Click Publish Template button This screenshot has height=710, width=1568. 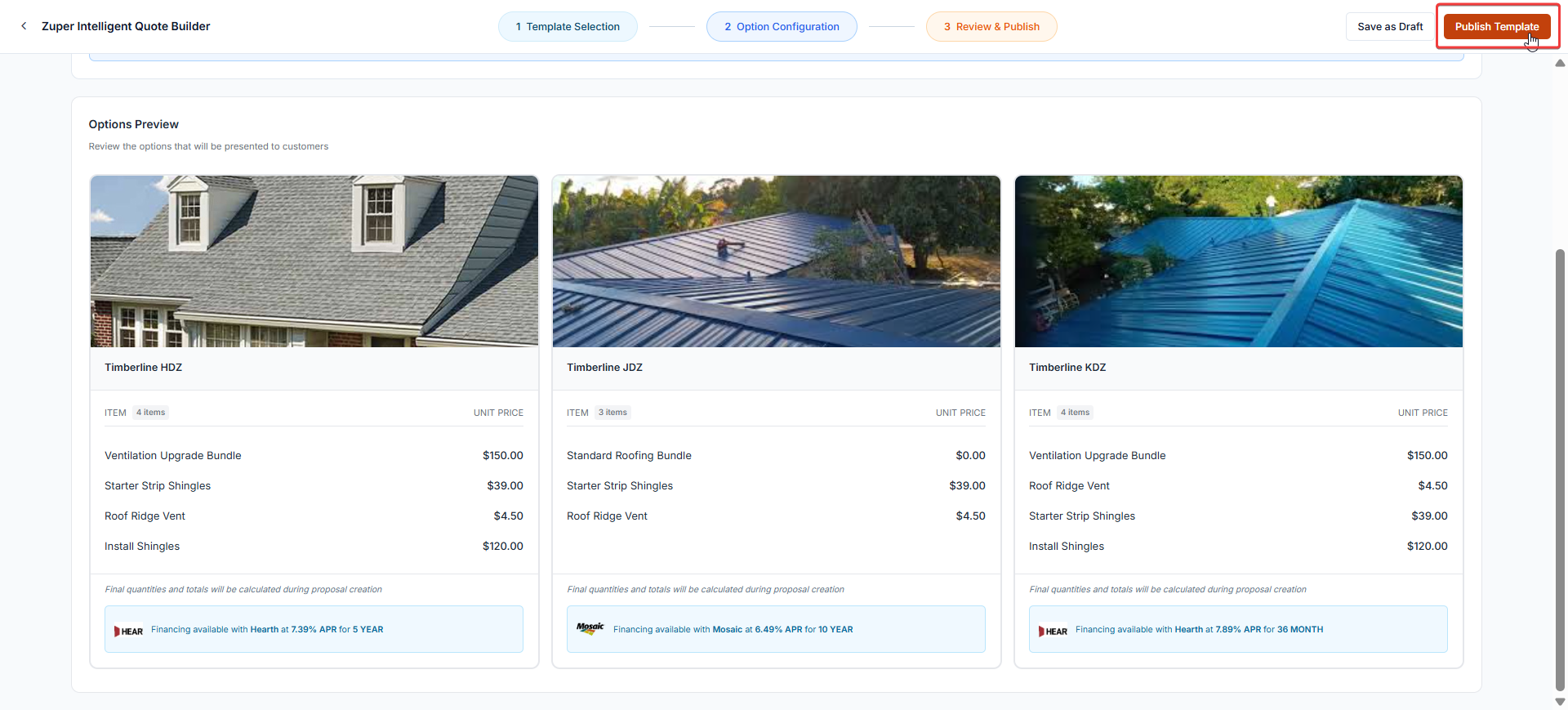pyautogui.click(x=1496, y=26)
